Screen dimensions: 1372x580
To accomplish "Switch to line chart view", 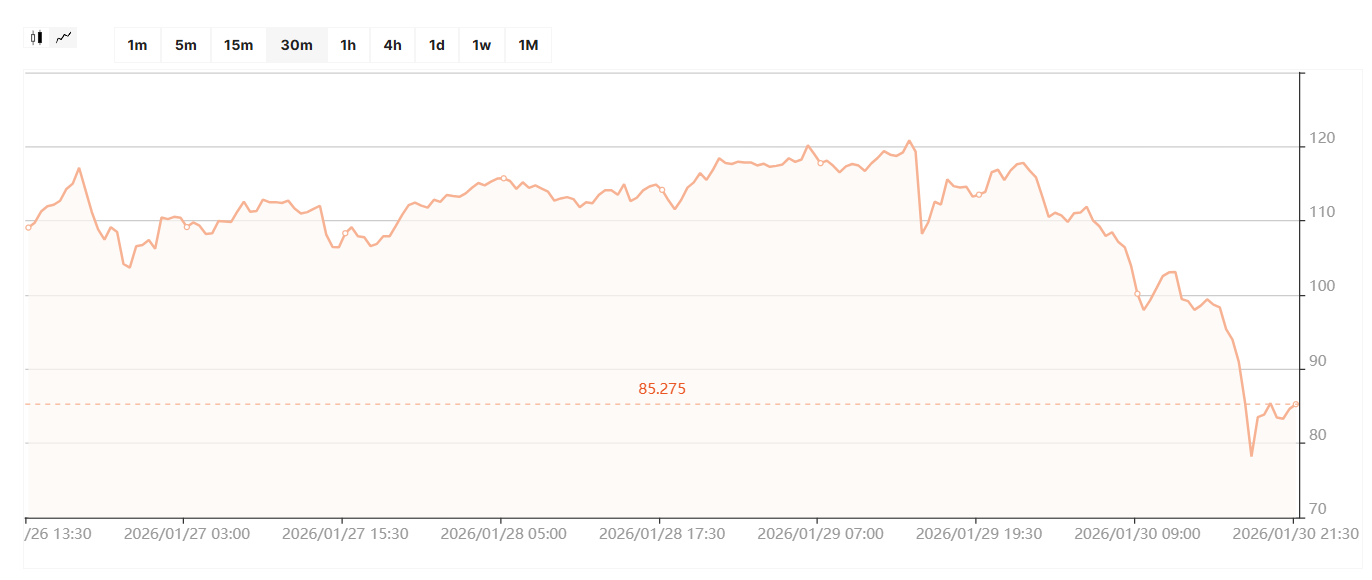I will (x=64, y=38).
